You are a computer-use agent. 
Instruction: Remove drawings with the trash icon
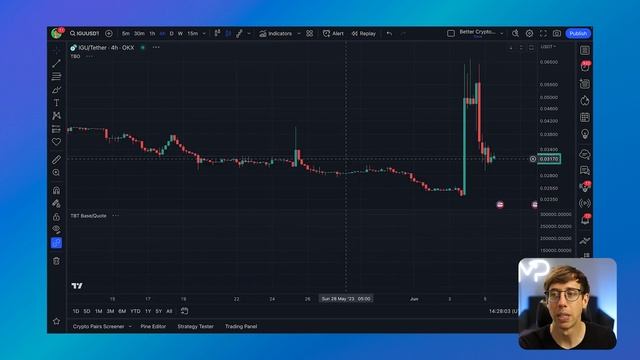click(56, 261)
